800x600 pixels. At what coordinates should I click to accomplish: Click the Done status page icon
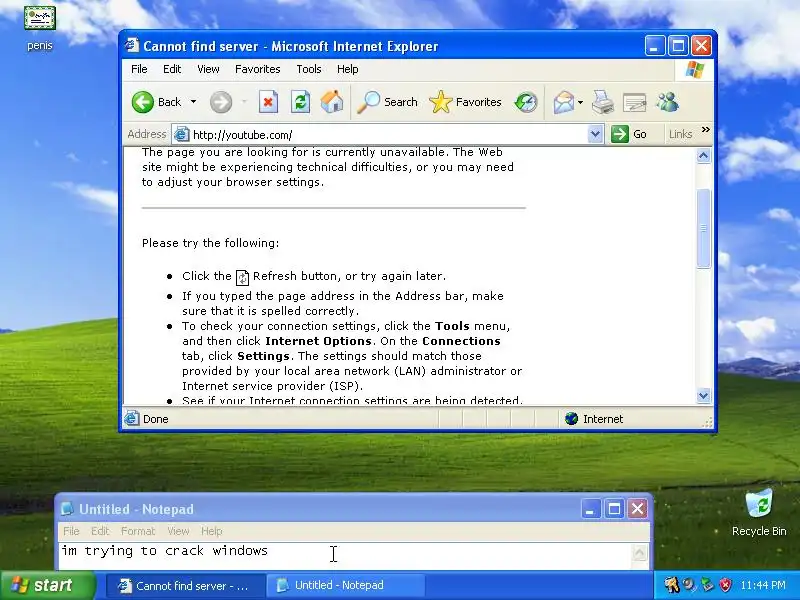(x=132, y=418)
